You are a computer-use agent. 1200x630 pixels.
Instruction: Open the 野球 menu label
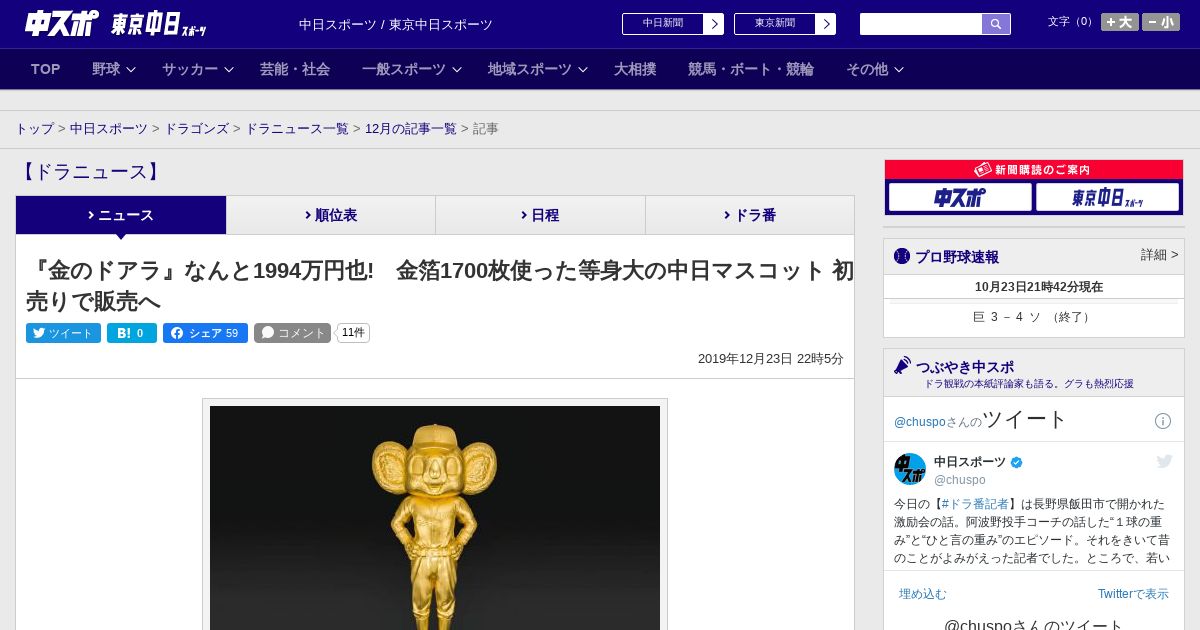pos(106,69)
